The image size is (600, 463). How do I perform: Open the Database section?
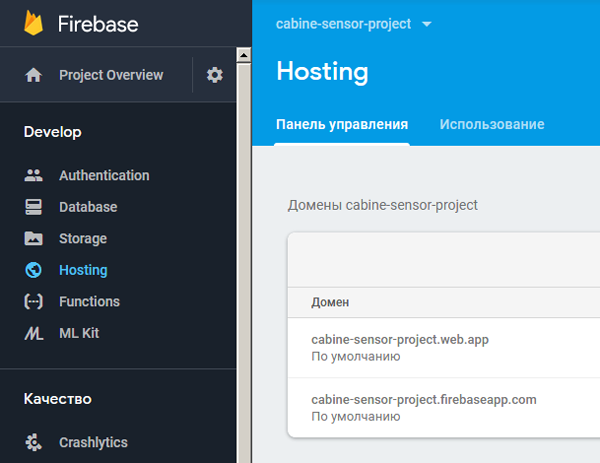coord(88,207)
